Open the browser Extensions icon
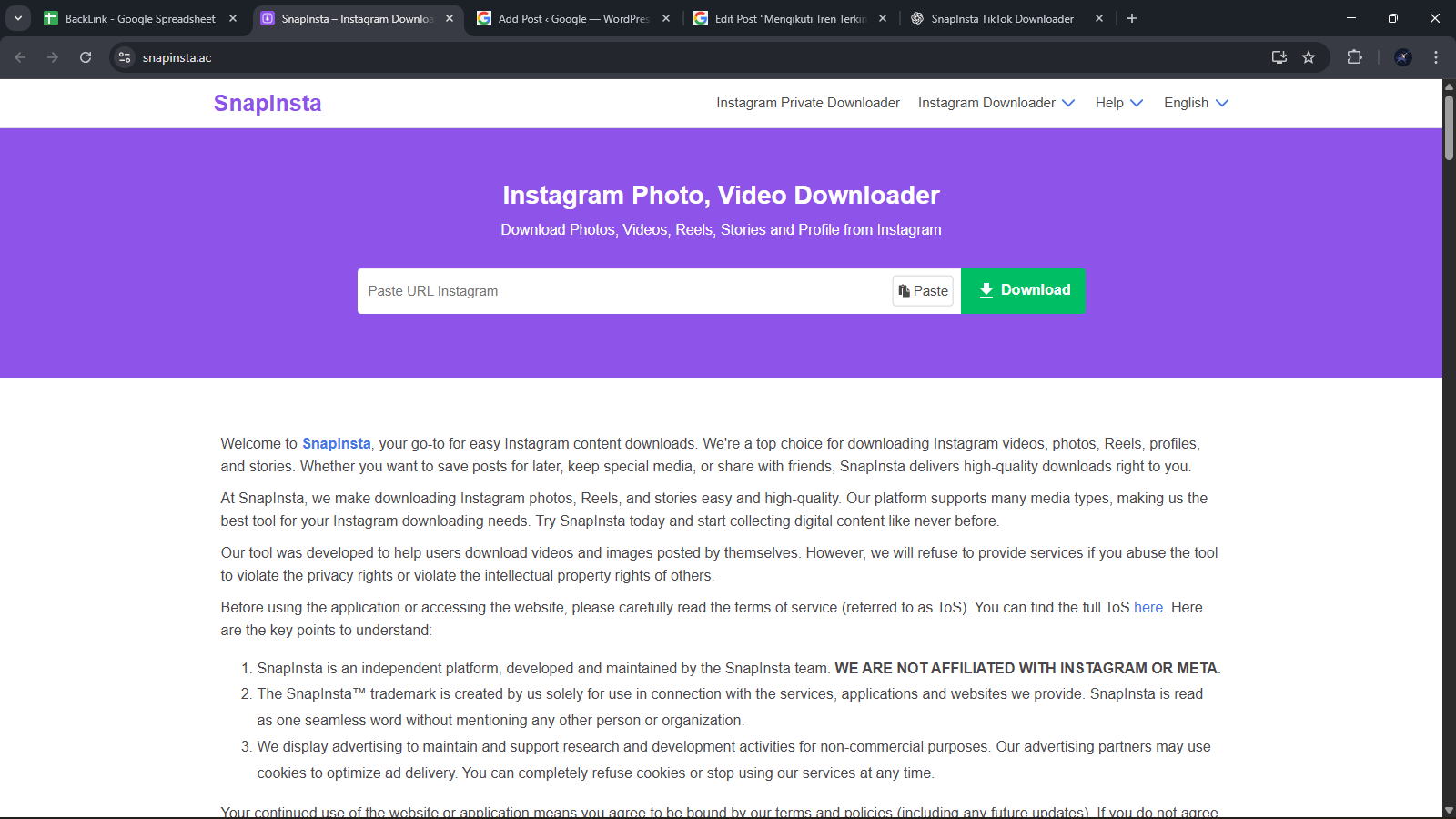This screenshot has width=1456, height=819. point(1354,56)
